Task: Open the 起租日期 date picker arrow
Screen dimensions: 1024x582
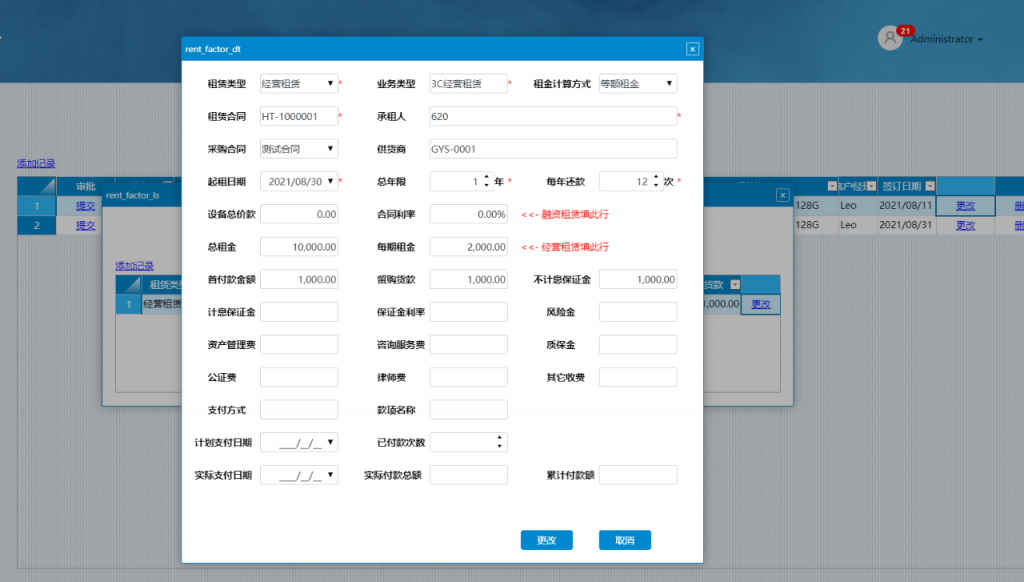Action: (330, 182)
